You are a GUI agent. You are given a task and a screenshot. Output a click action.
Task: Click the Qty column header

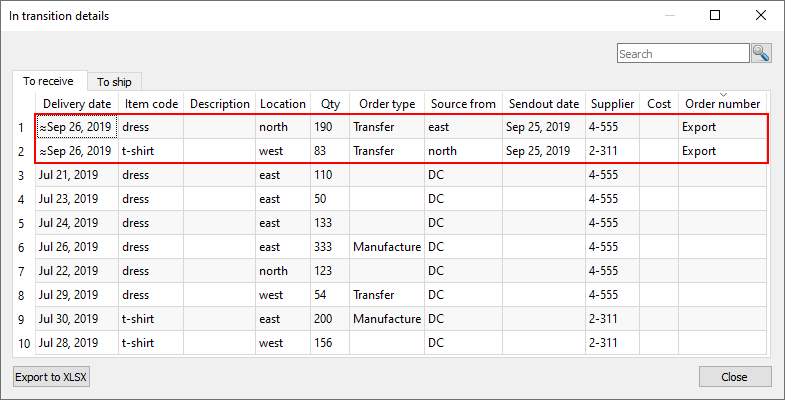coord(329,104)
